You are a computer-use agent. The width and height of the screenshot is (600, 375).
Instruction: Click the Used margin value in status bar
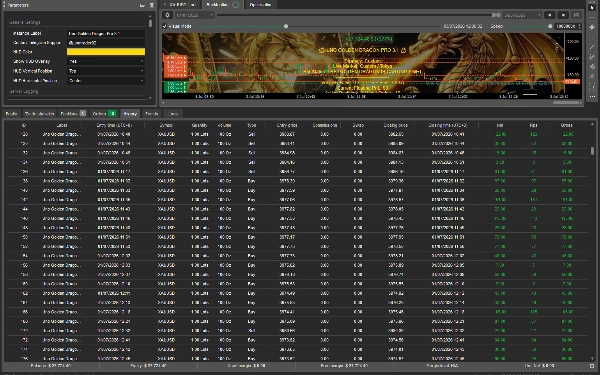tap(246, 366)
